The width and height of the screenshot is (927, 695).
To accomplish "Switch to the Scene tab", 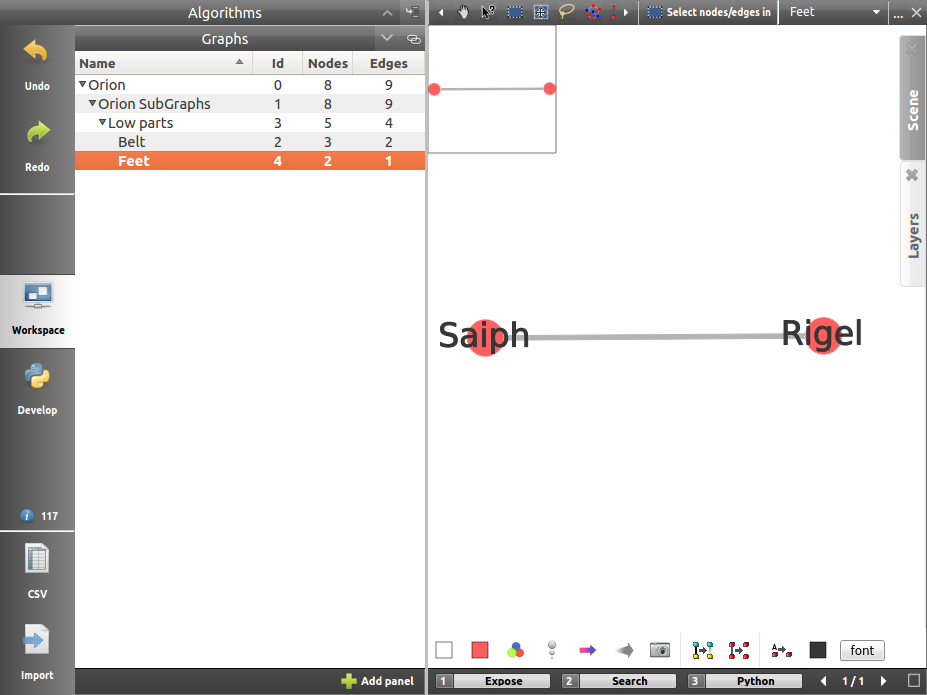I will [912, 110].
